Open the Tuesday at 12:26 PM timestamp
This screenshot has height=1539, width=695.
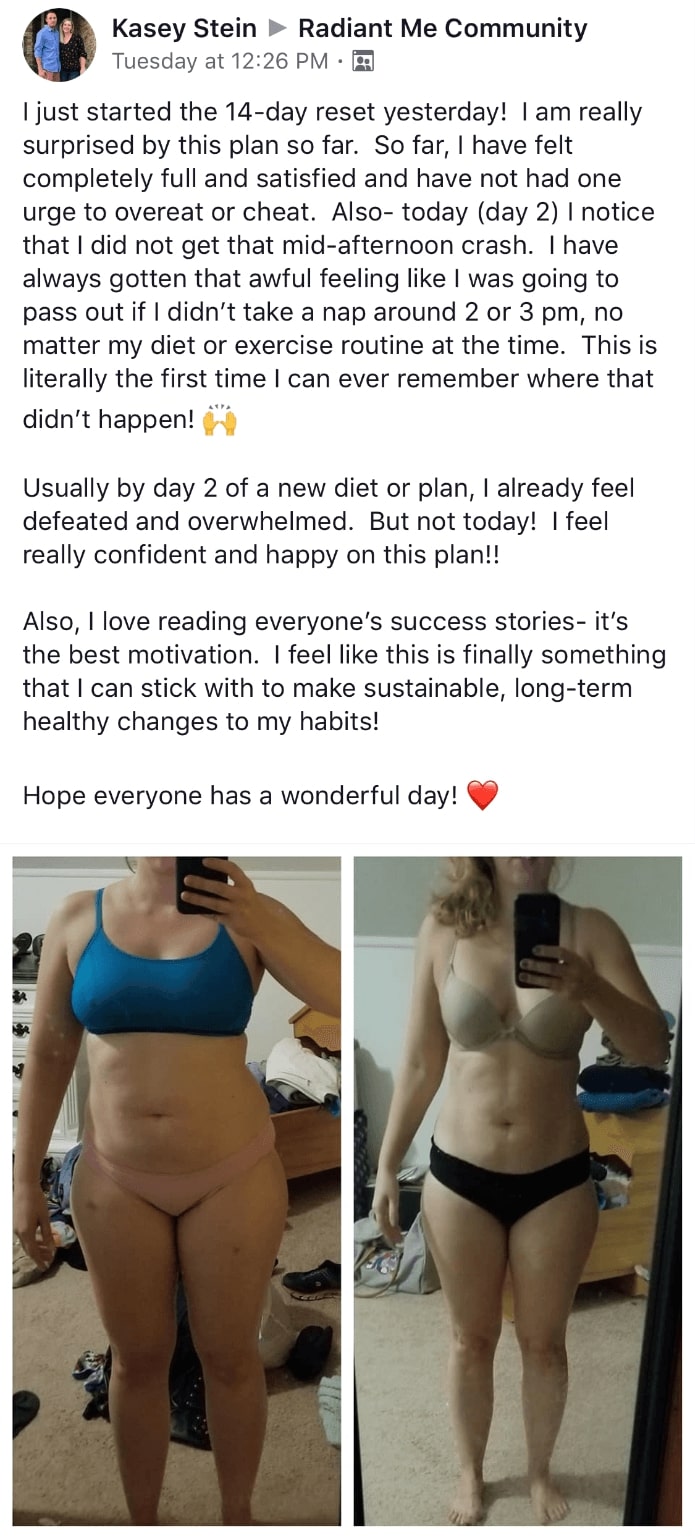tap(221, 61)
